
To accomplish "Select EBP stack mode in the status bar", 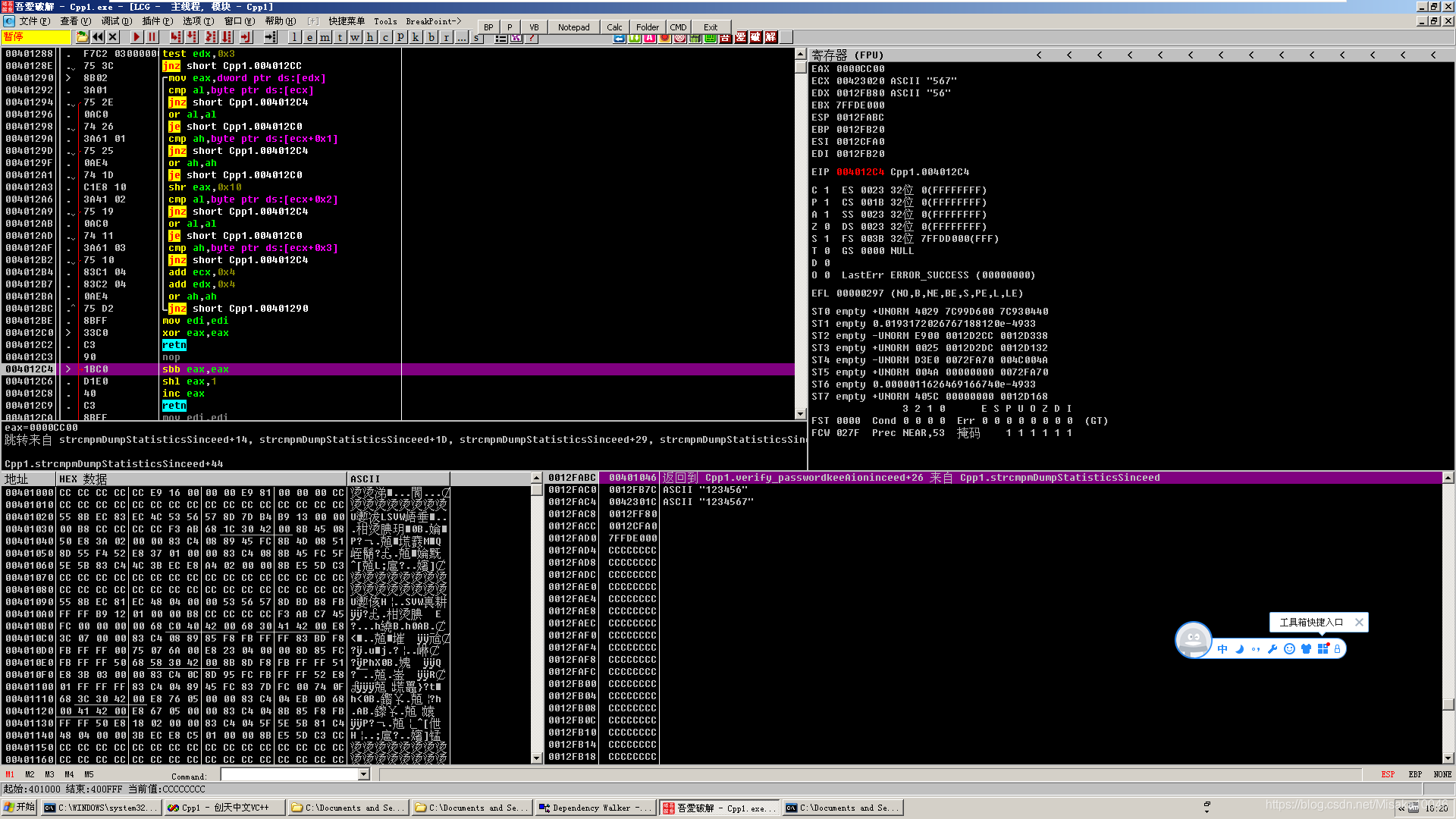I will coord(1415,774).
